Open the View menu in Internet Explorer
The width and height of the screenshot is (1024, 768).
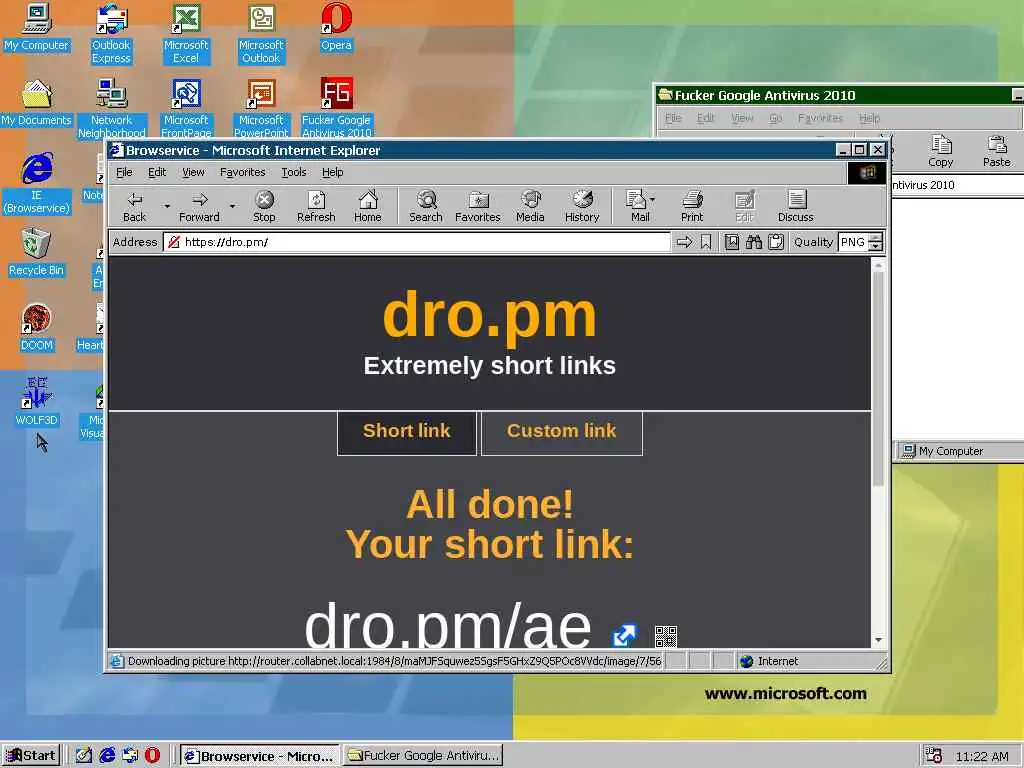[x=193, y=172]
